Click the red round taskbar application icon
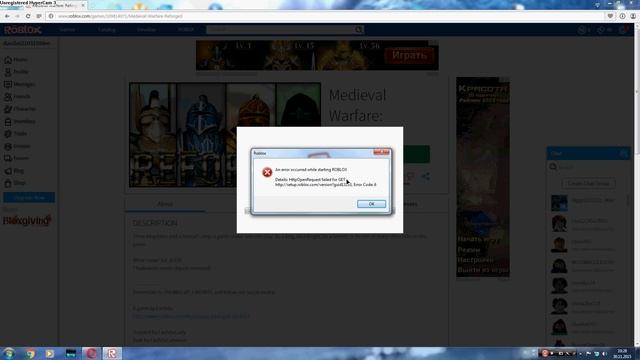Image resolution: width=640 pixels, height=360 pixels. (91, 353)
